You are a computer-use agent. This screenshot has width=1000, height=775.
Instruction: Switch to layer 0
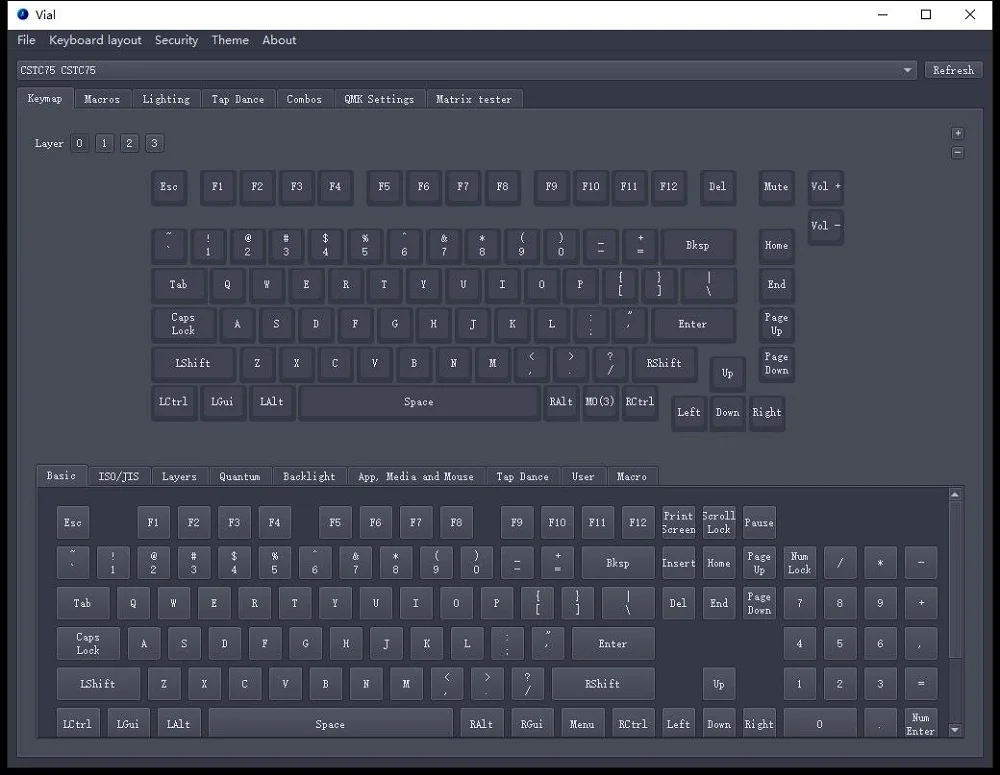[80, 144]
